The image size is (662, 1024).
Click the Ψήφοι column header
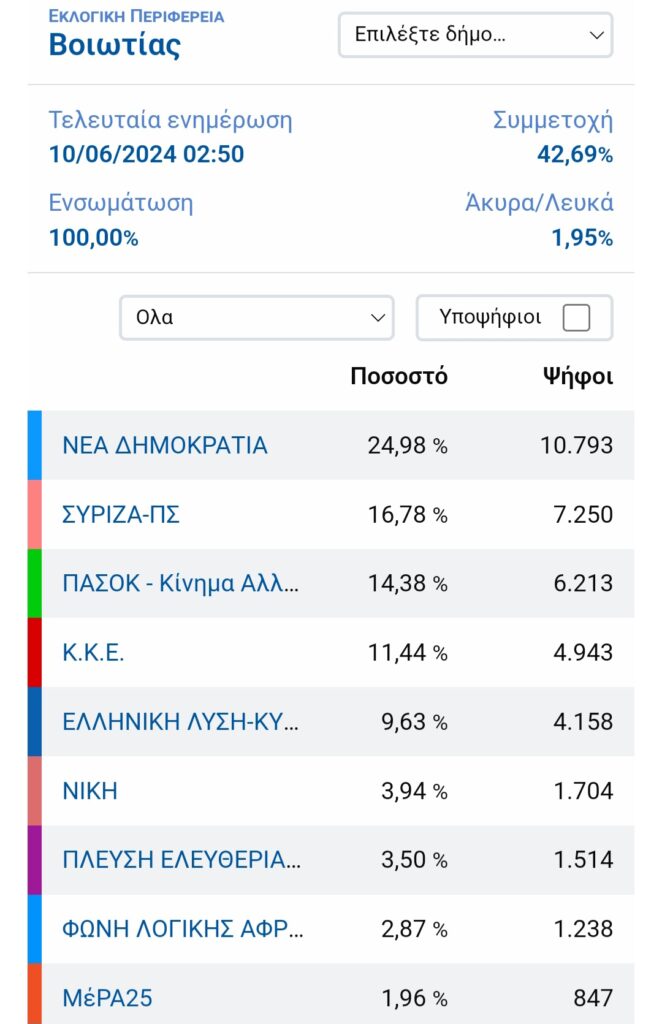pos(578,377)
